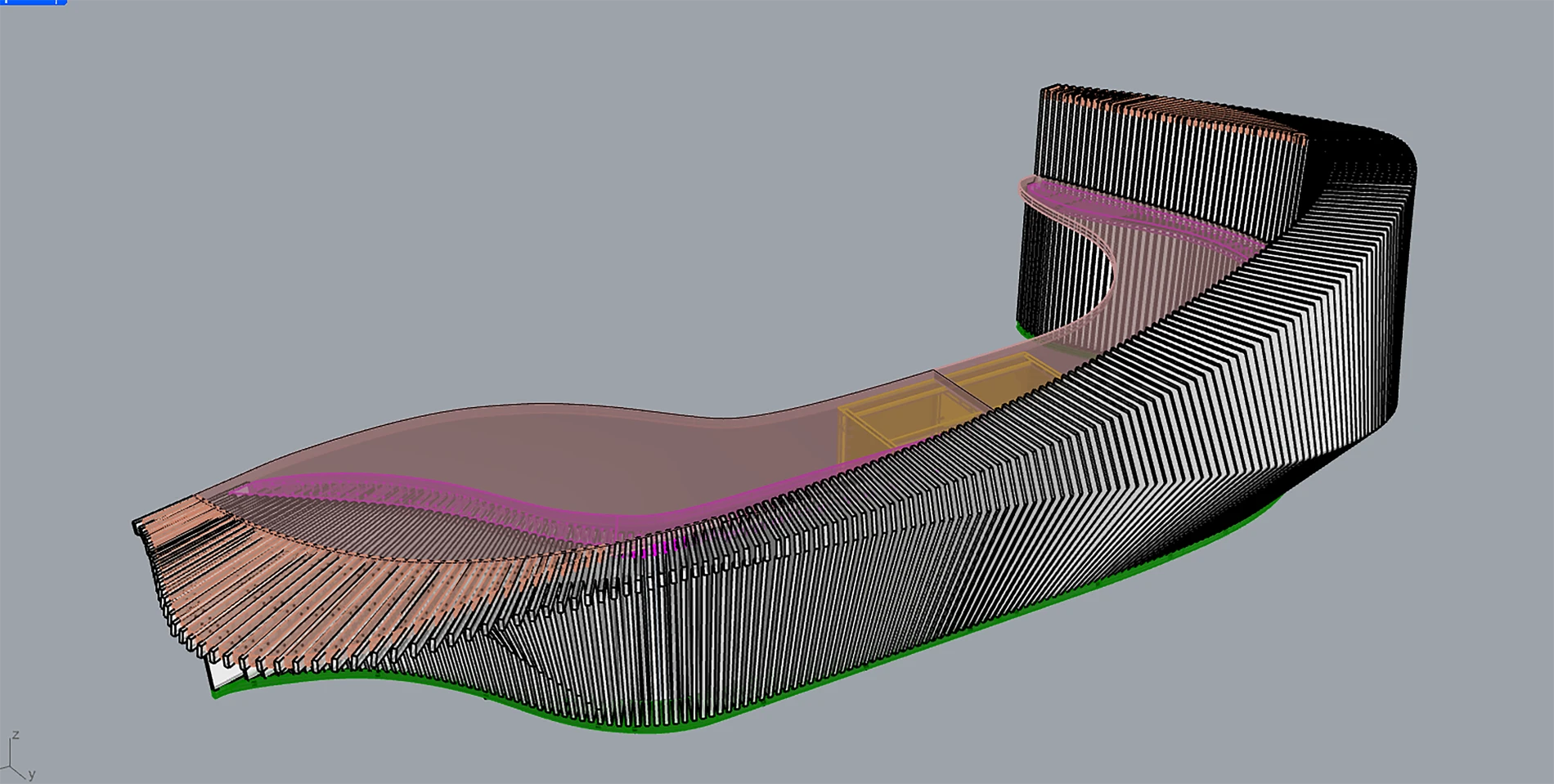Viewport: 1554px width, 784px height.
Task: Click the z axis label
Action: click(x=16, y=736)
